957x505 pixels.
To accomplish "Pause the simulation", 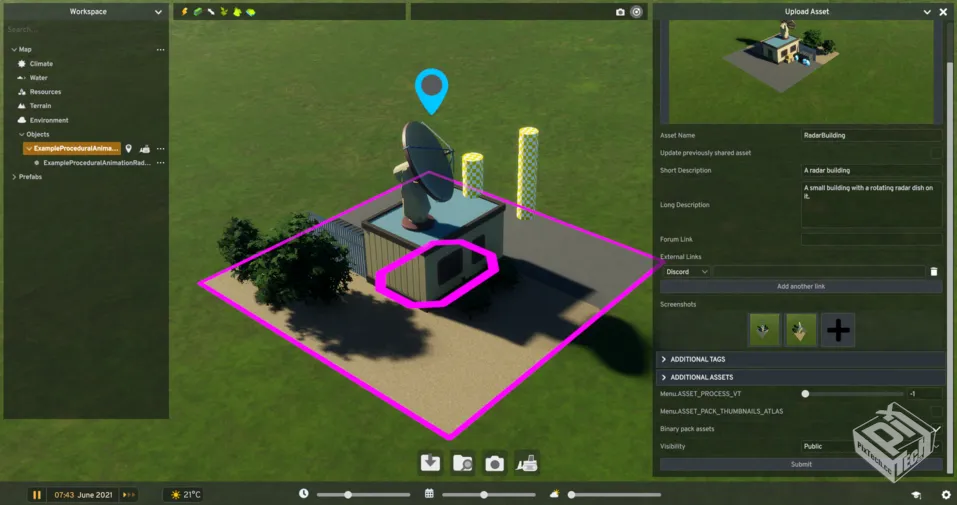I will pyautogui.click(x=37, y=495).
